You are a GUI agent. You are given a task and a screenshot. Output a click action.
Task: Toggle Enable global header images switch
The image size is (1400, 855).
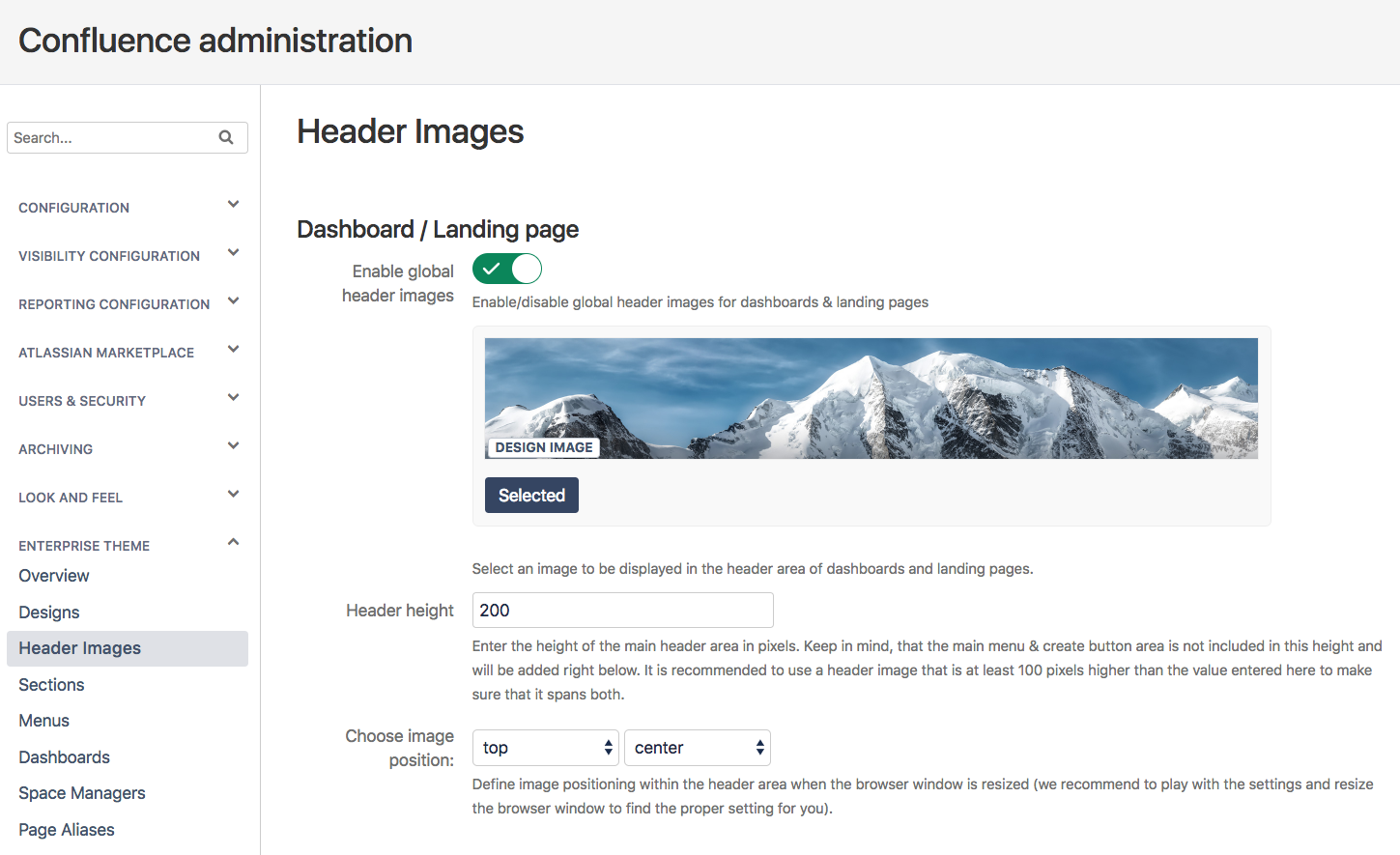(507, 269)
